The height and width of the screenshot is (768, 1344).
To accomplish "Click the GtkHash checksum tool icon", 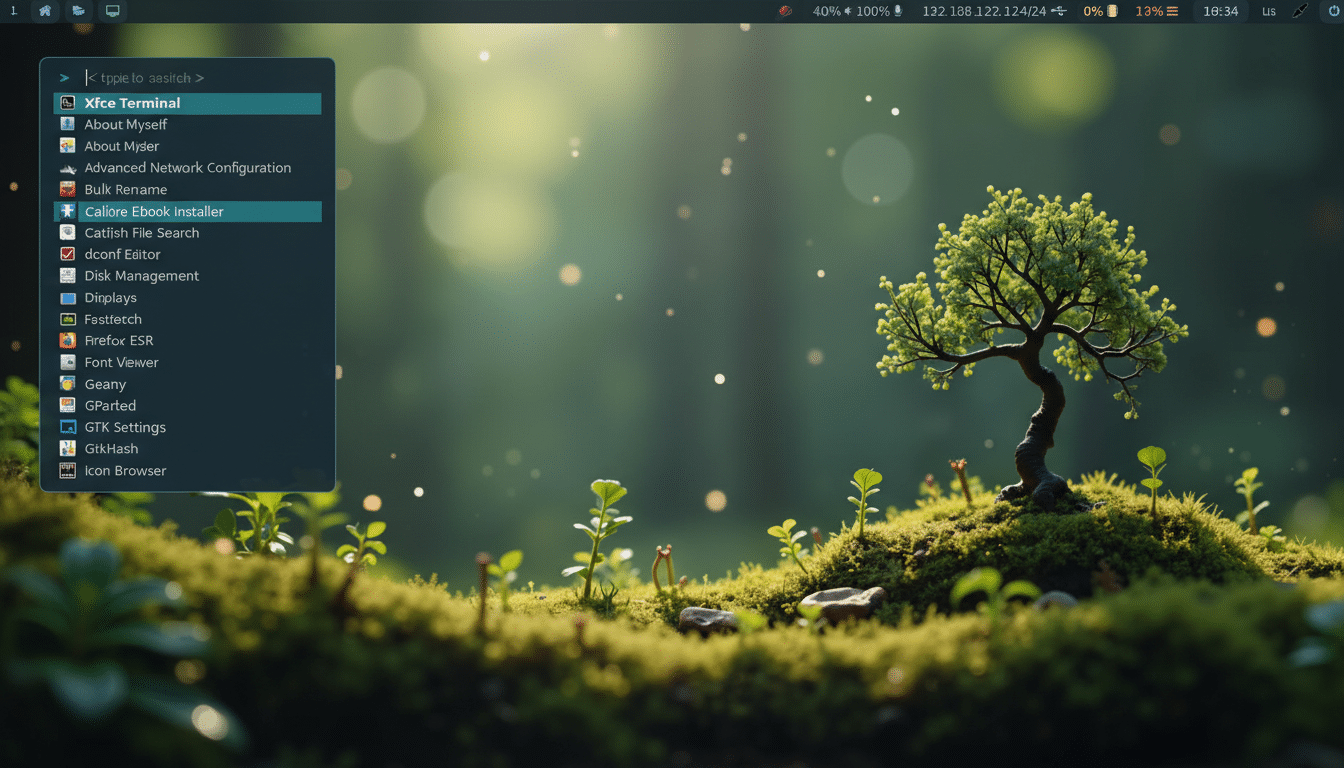I will (x=67, y=448).
